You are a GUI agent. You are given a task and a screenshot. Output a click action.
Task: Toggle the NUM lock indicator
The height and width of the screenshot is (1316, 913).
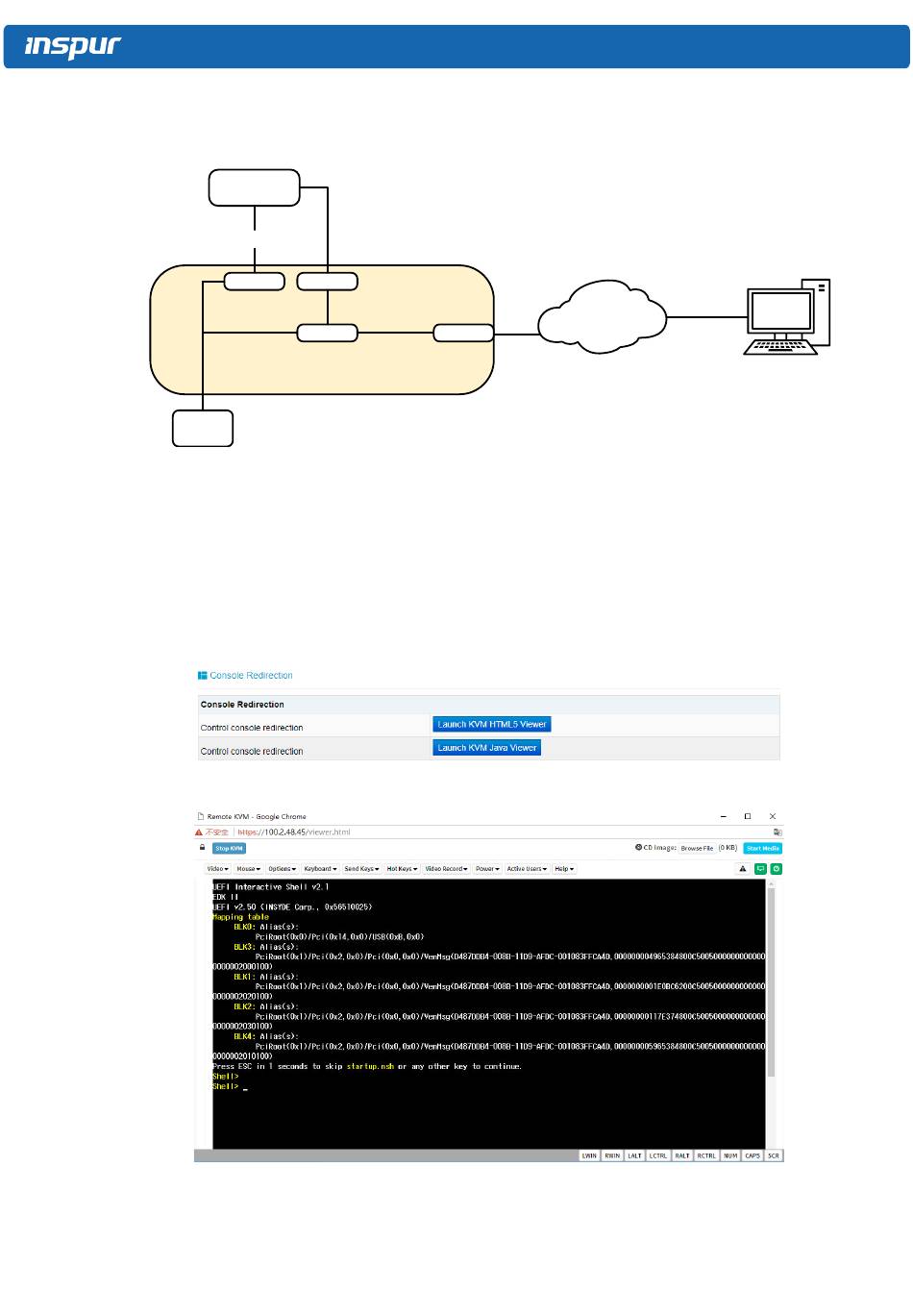click(x=730, y=1156)
